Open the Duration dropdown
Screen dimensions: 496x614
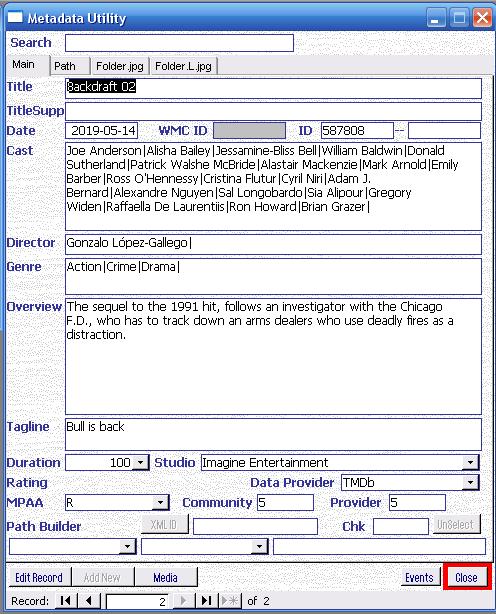(140, 462)
